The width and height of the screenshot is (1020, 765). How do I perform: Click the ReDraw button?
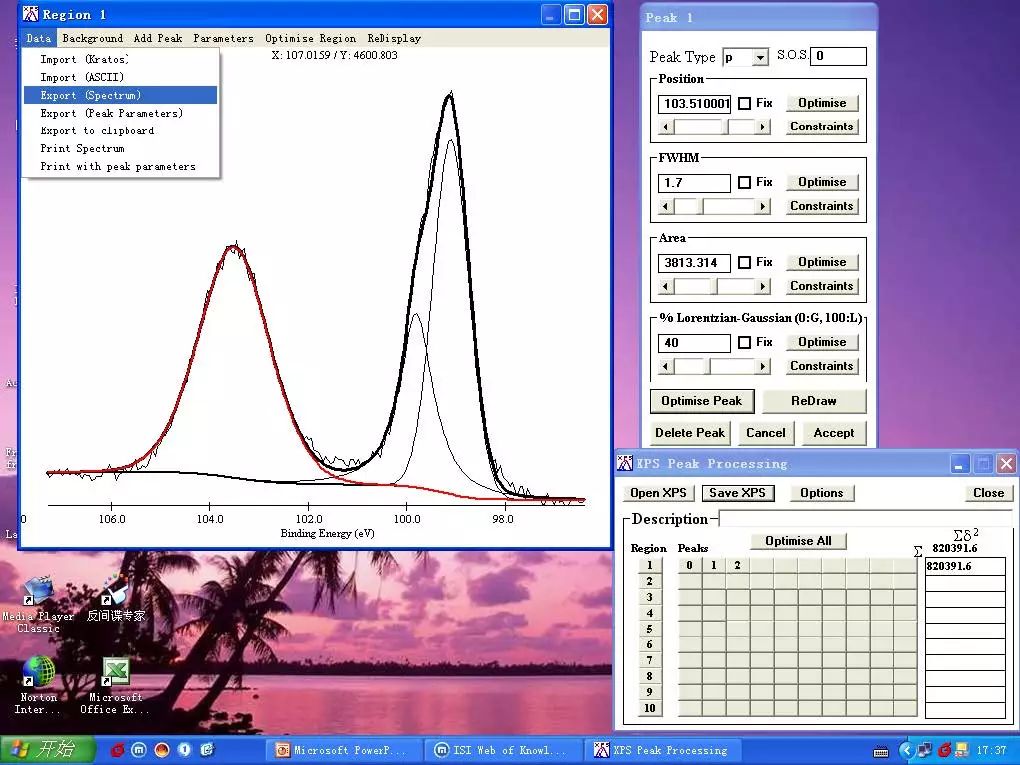click(x=814, y=401)
